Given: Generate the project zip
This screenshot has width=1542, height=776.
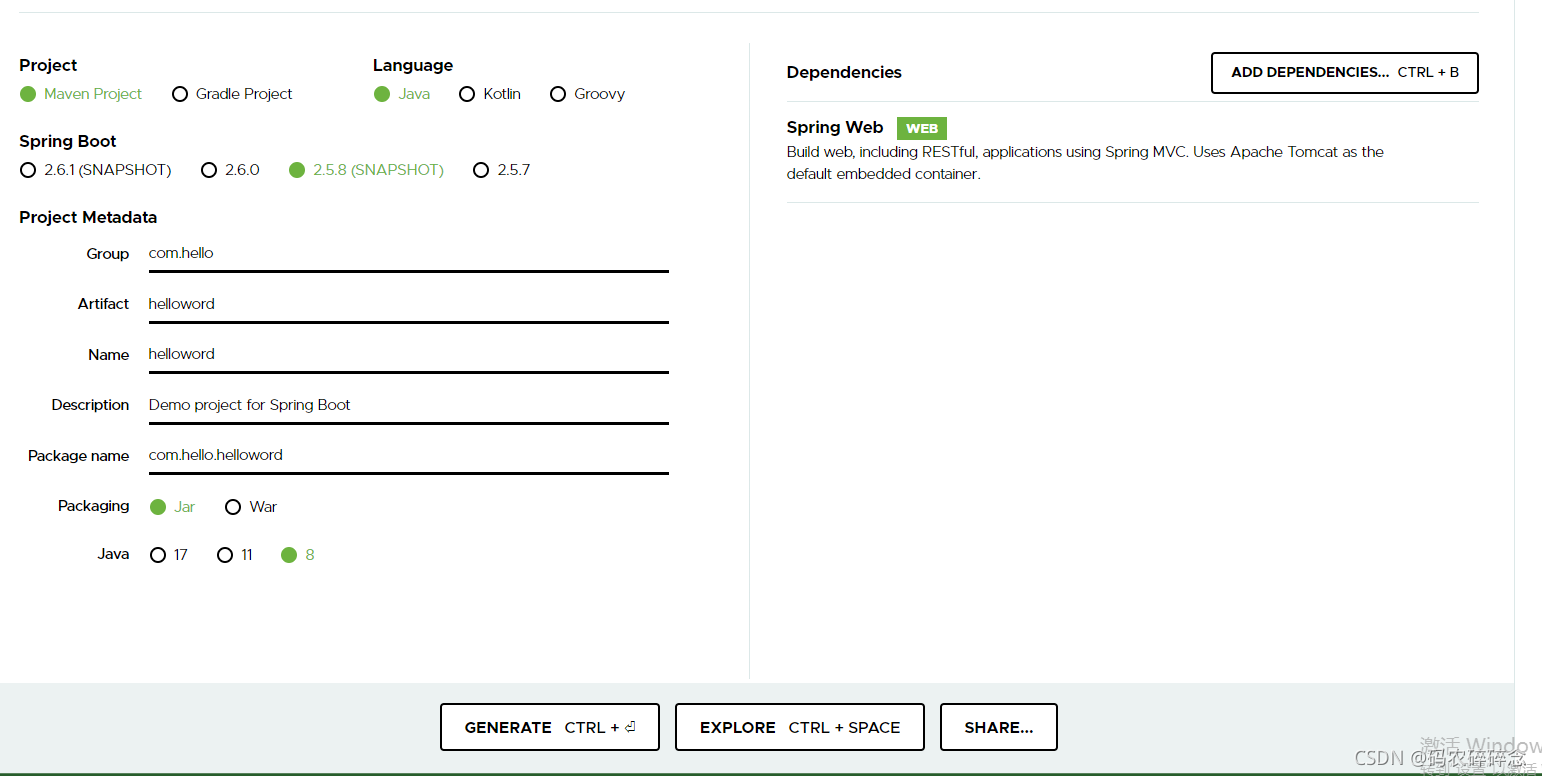Looking at the screenshot, I should pos(549,727).
